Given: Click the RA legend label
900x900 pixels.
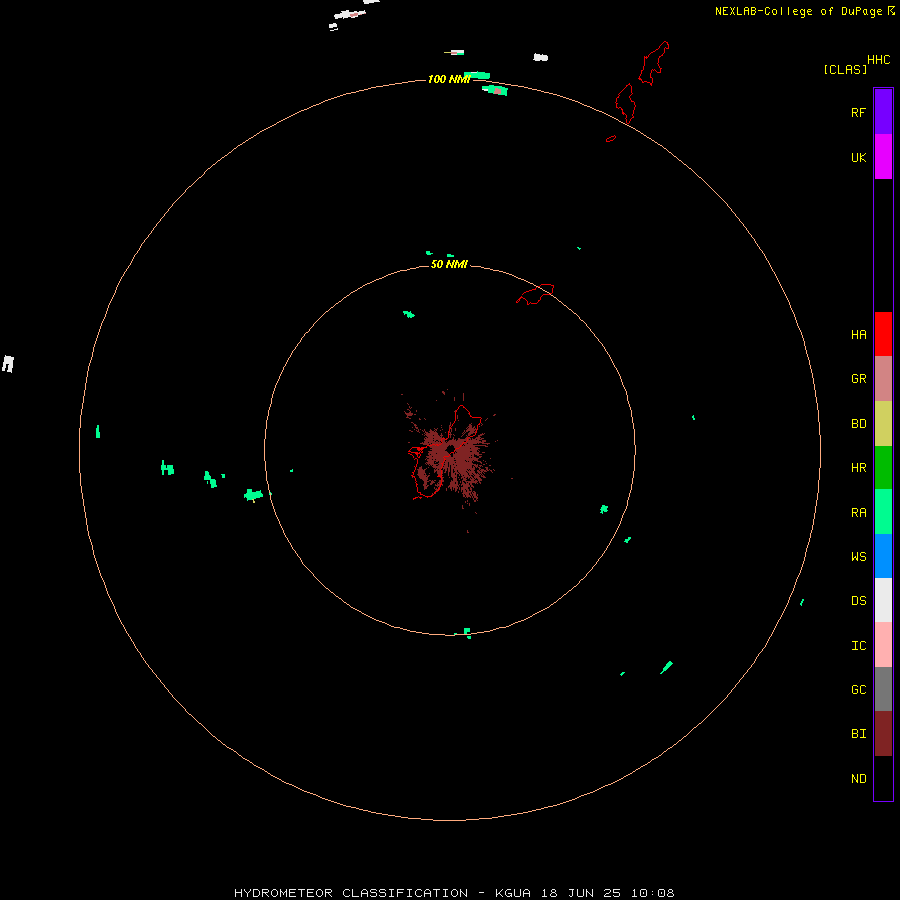Looking at the screenshot, I should (858, 513).
